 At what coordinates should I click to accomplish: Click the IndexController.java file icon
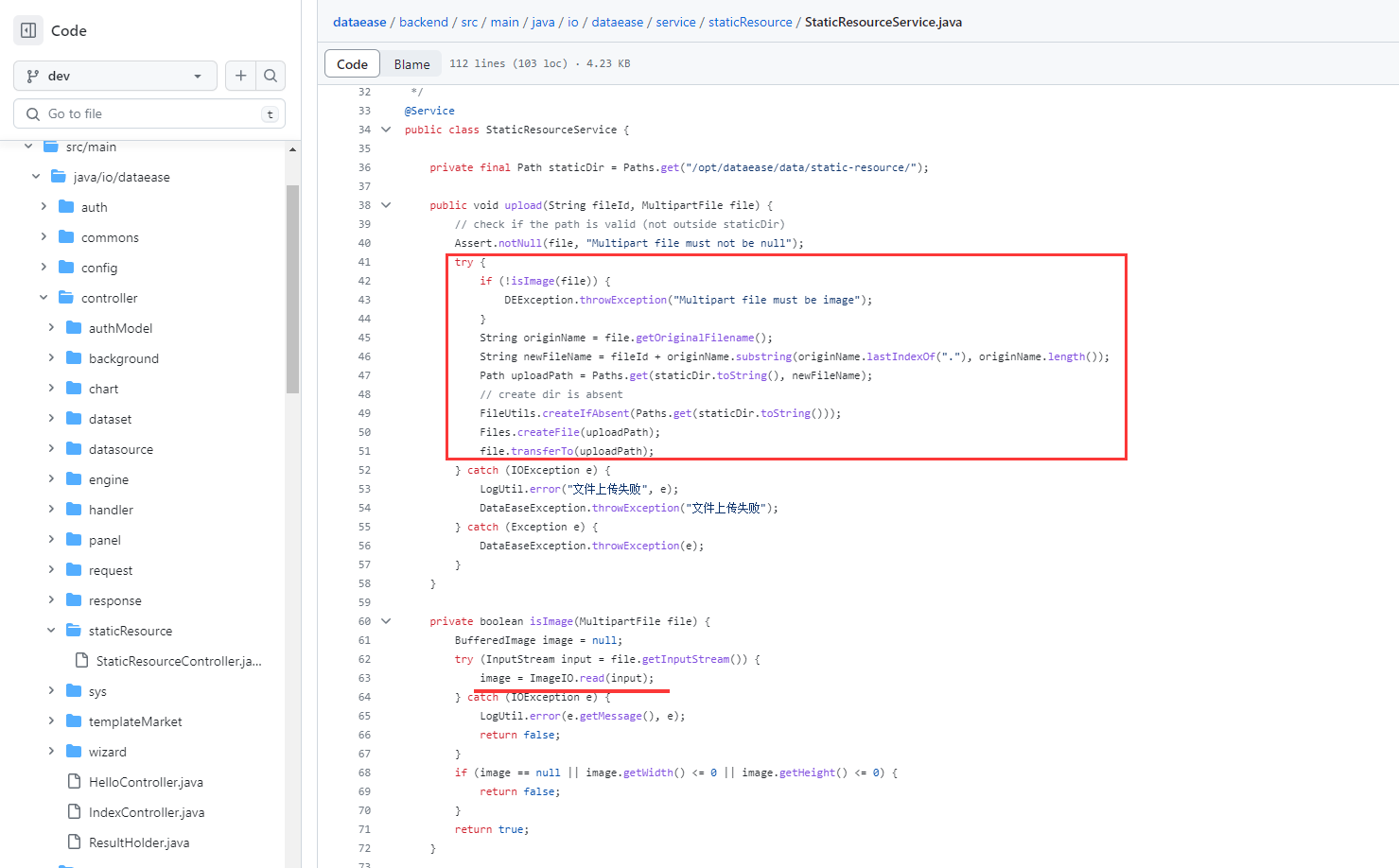(x=74, y=812)
